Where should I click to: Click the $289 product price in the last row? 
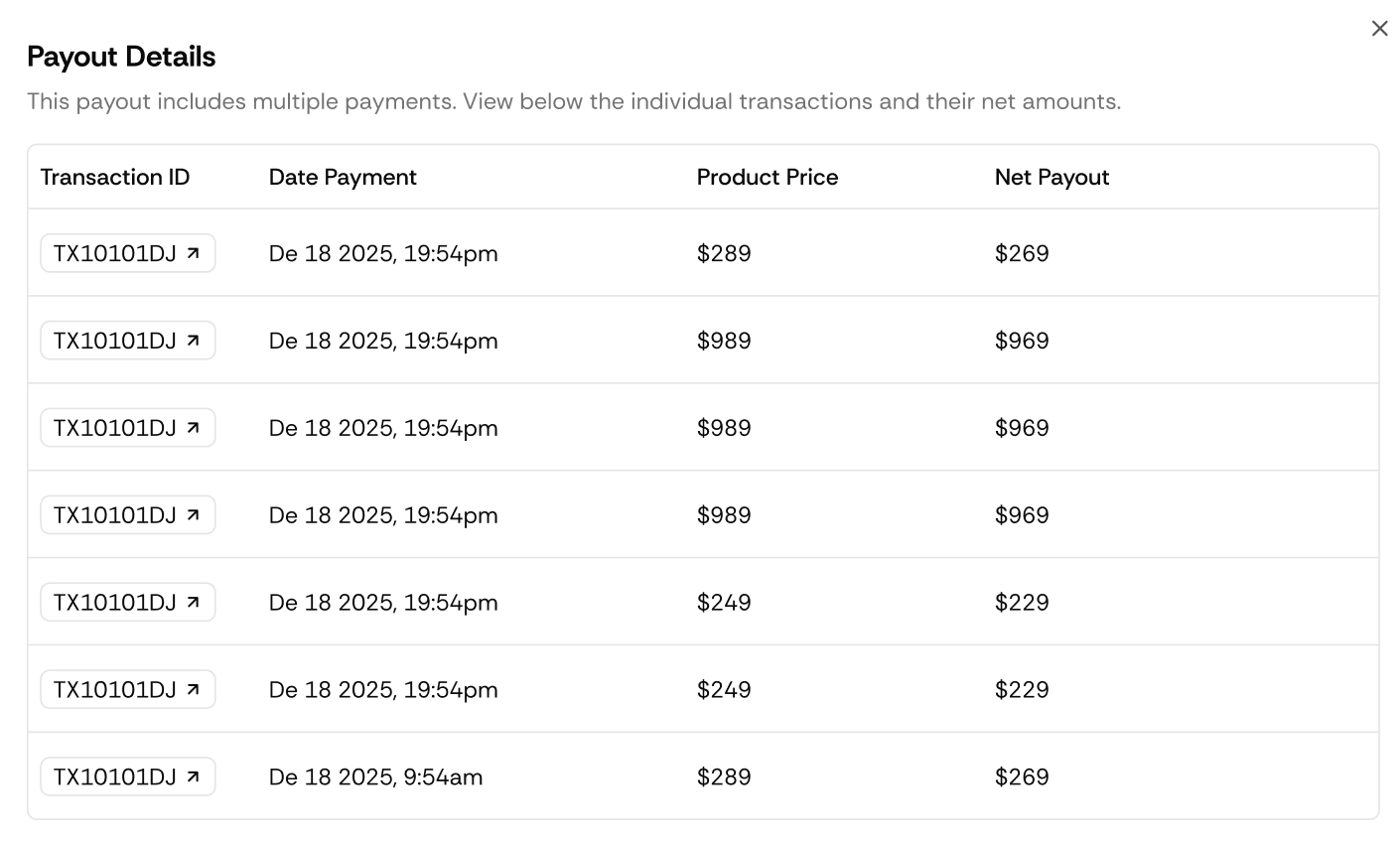[x=724, y=776]
